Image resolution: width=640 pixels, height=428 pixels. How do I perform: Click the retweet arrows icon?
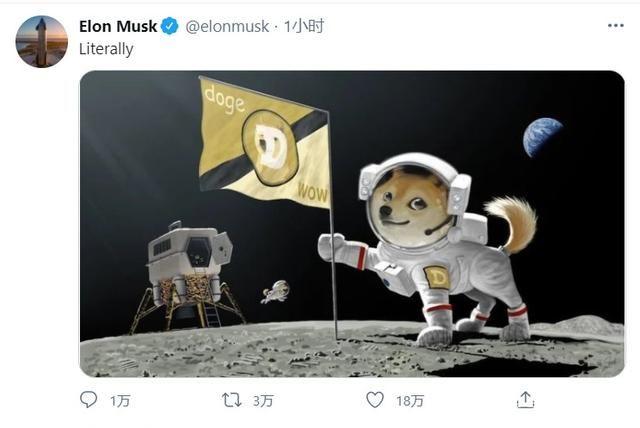[231, 400]
